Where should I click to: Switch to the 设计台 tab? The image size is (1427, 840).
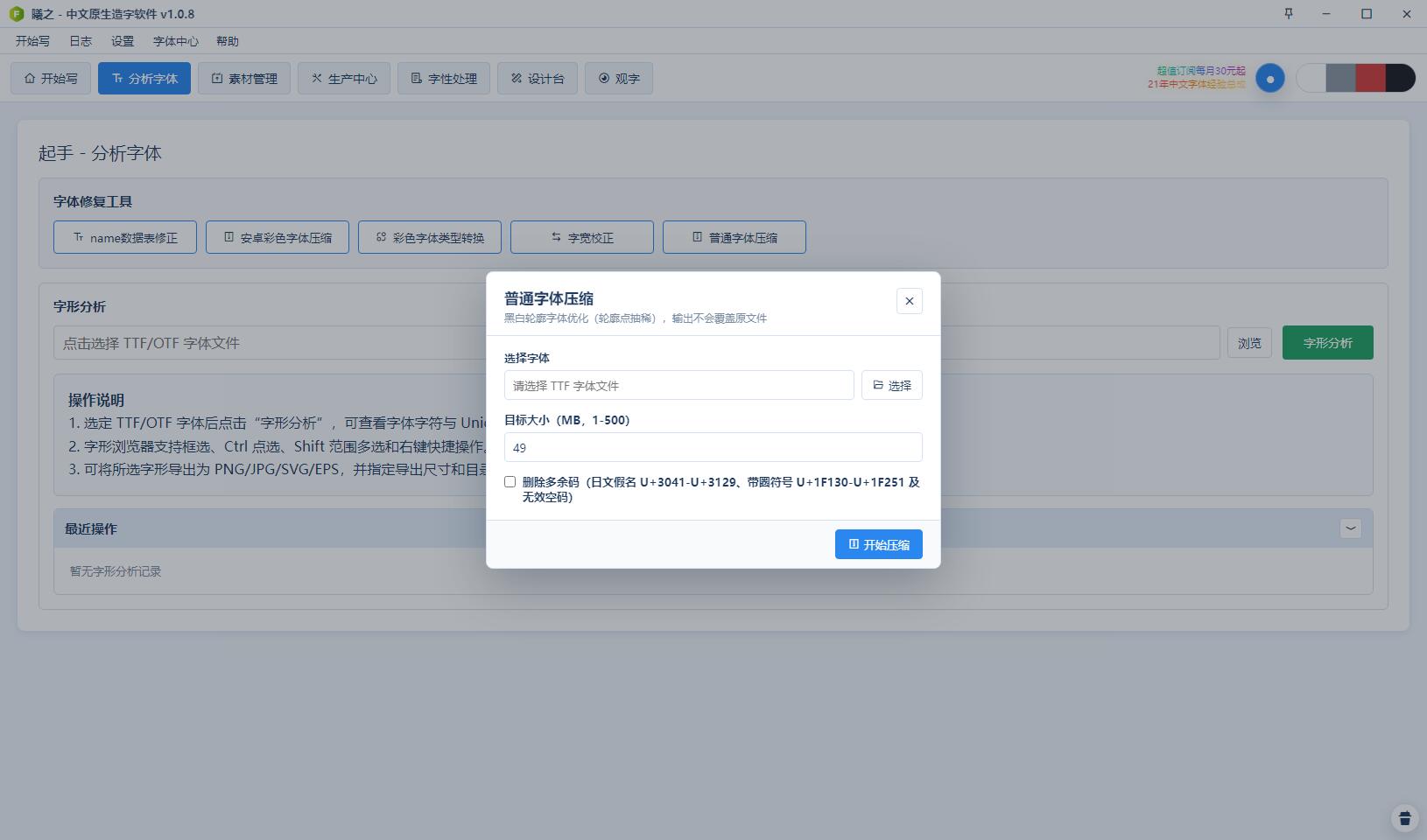click(x=538, y=79)
